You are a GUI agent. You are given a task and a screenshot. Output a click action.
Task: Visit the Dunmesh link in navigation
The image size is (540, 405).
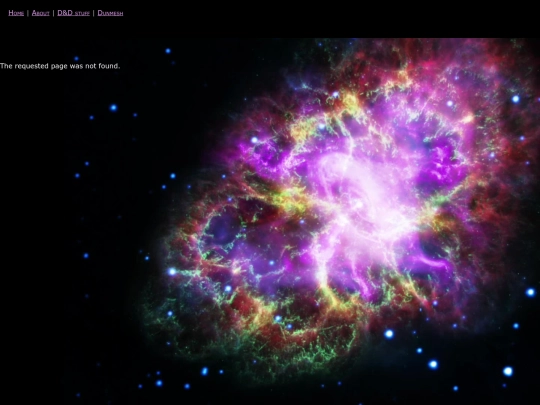pyautogui.click(x=110, y=13)
